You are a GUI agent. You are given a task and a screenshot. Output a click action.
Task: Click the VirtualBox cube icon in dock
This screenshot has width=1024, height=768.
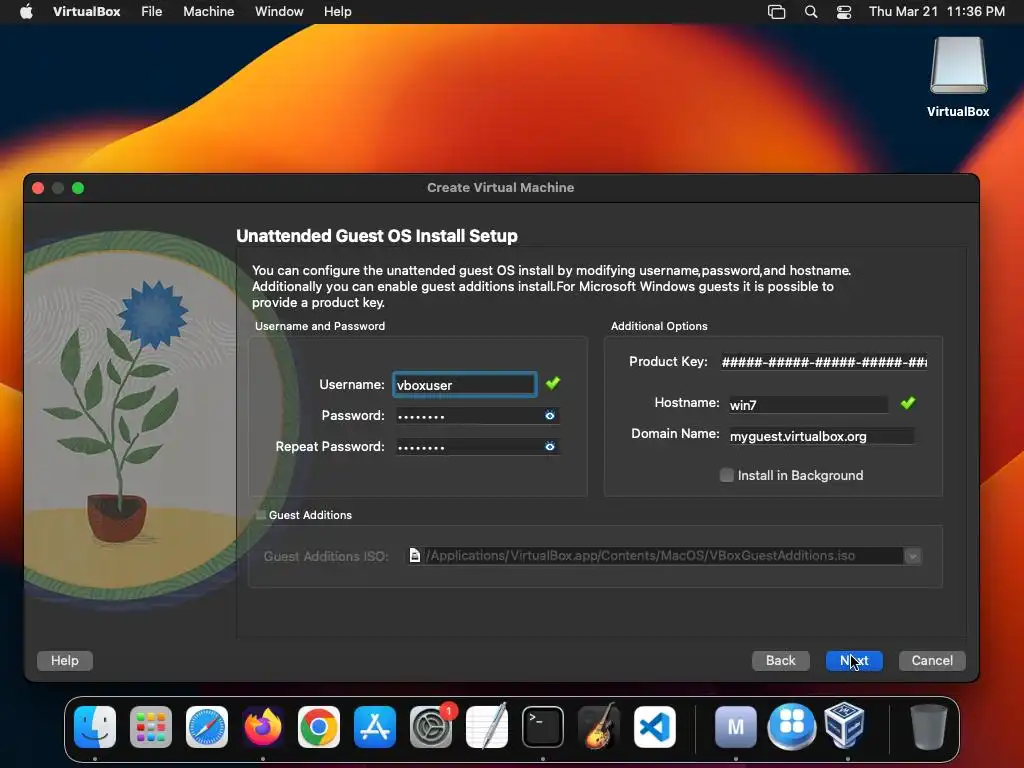click(x=844, y=726)
